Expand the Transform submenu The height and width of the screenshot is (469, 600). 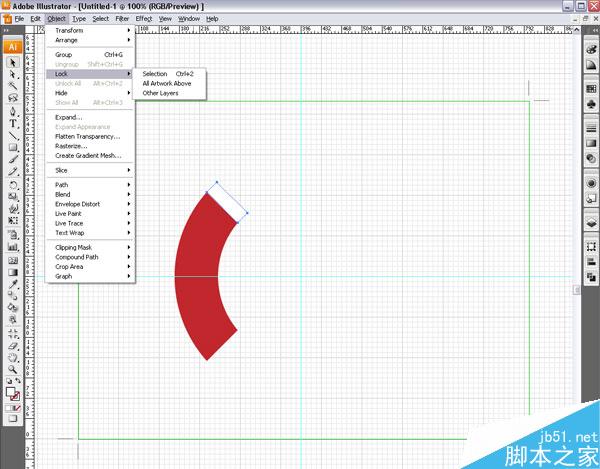tap(90, 30)
